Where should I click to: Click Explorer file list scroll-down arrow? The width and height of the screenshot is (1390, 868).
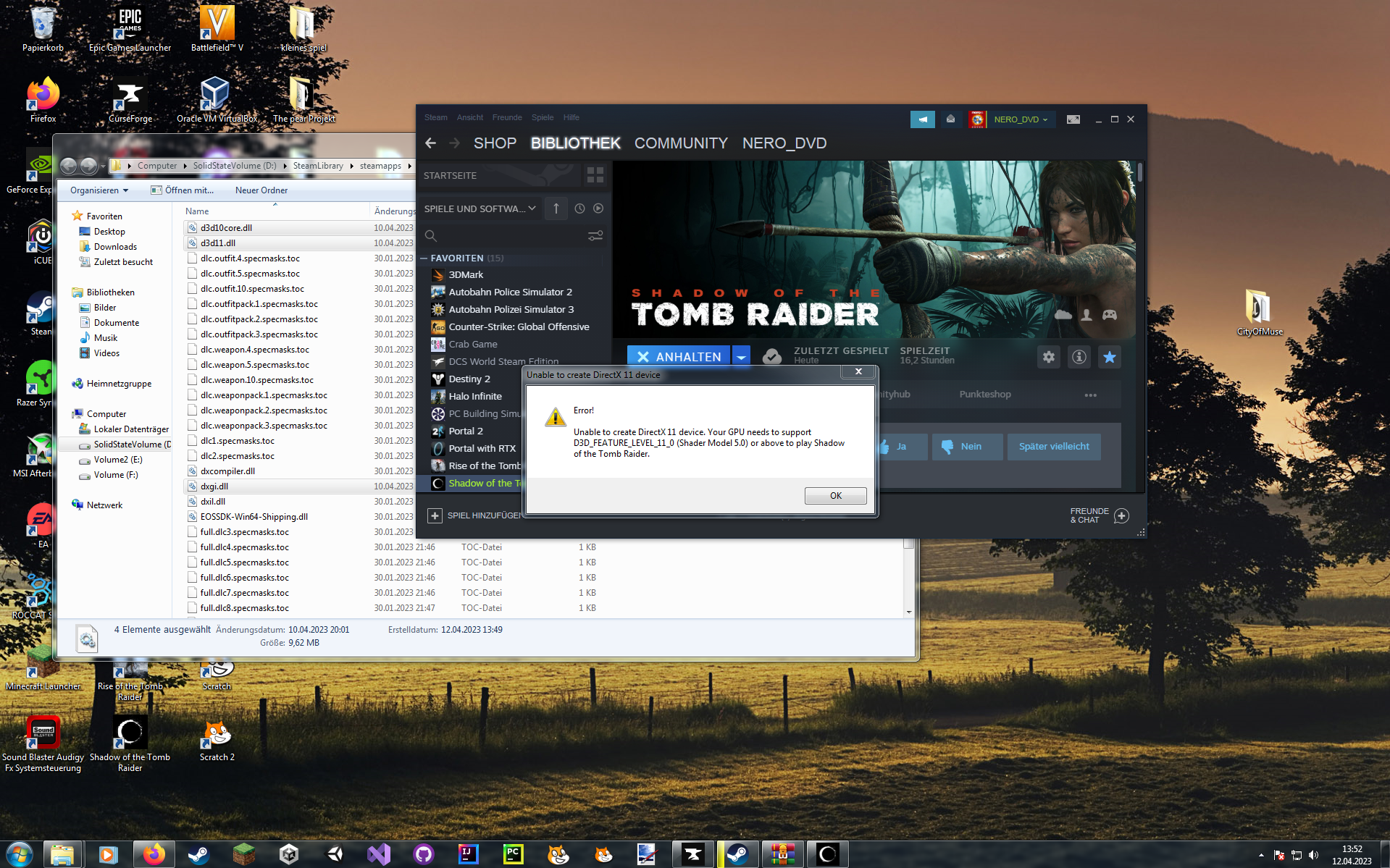point(909,612)
